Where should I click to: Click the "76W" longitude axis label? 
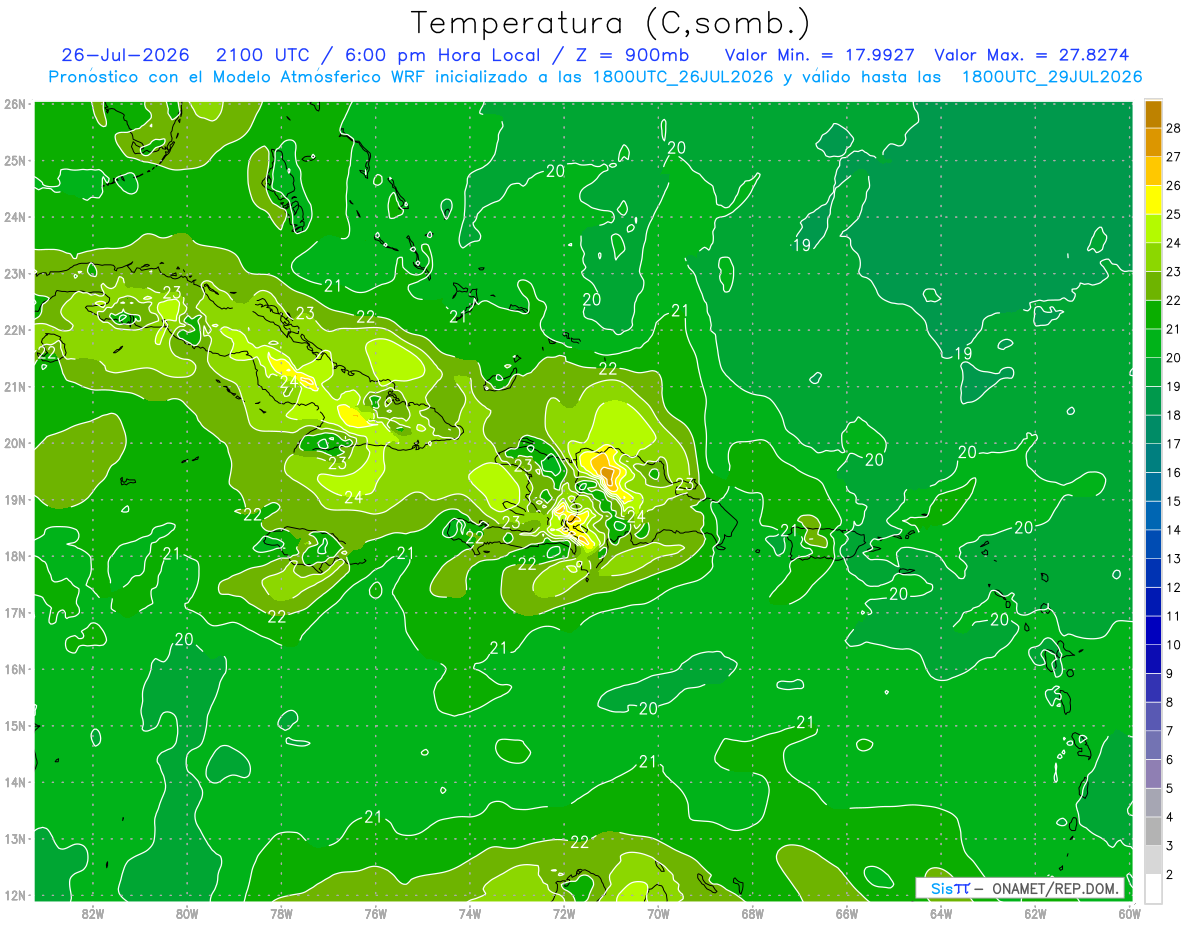[375, 912]
